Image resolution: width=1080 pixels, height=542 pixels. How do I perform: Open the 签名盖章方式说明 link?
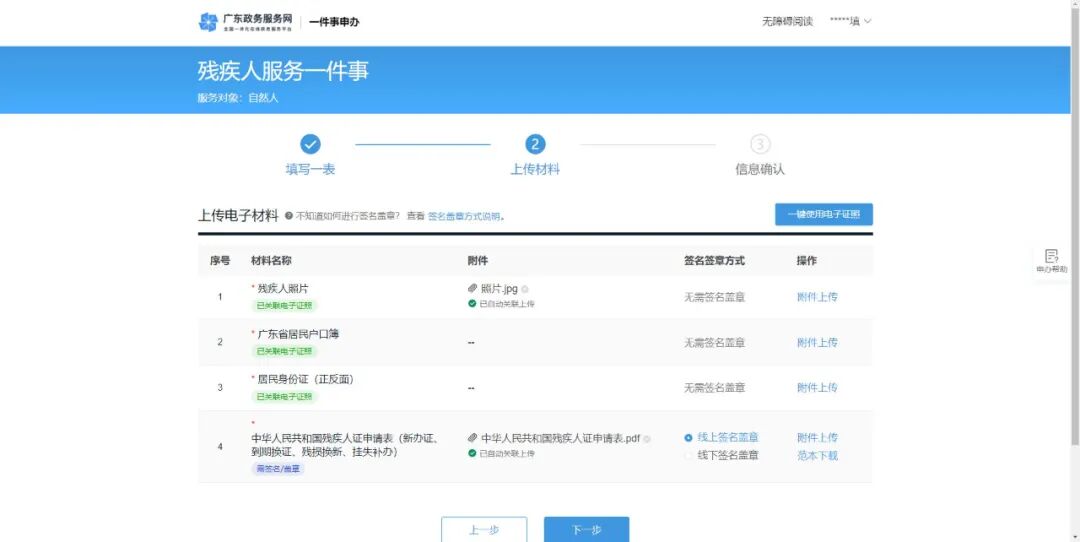[464, 216]
